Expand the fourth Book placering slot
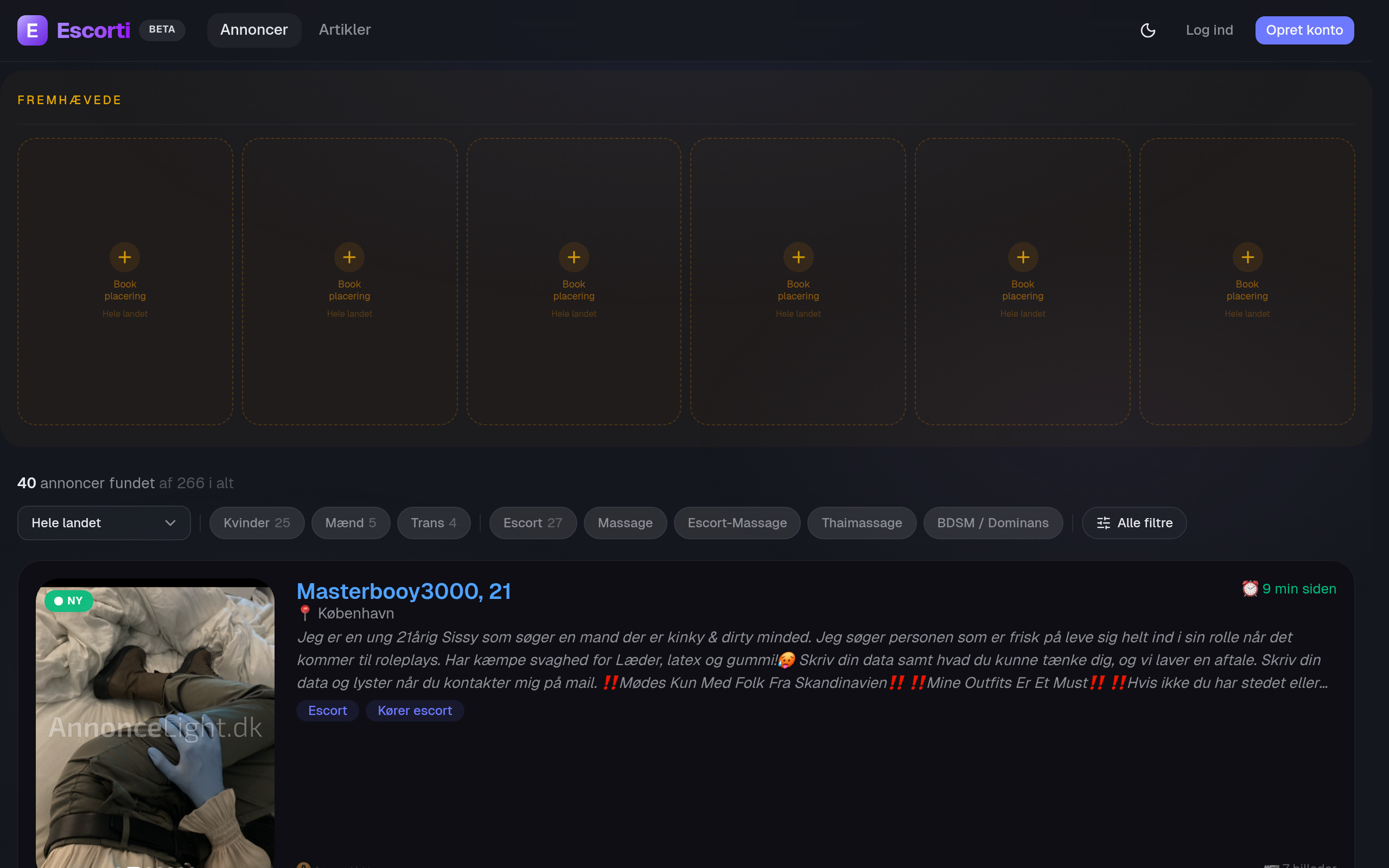The image size is (1389, 868). [x=798, y=282]
